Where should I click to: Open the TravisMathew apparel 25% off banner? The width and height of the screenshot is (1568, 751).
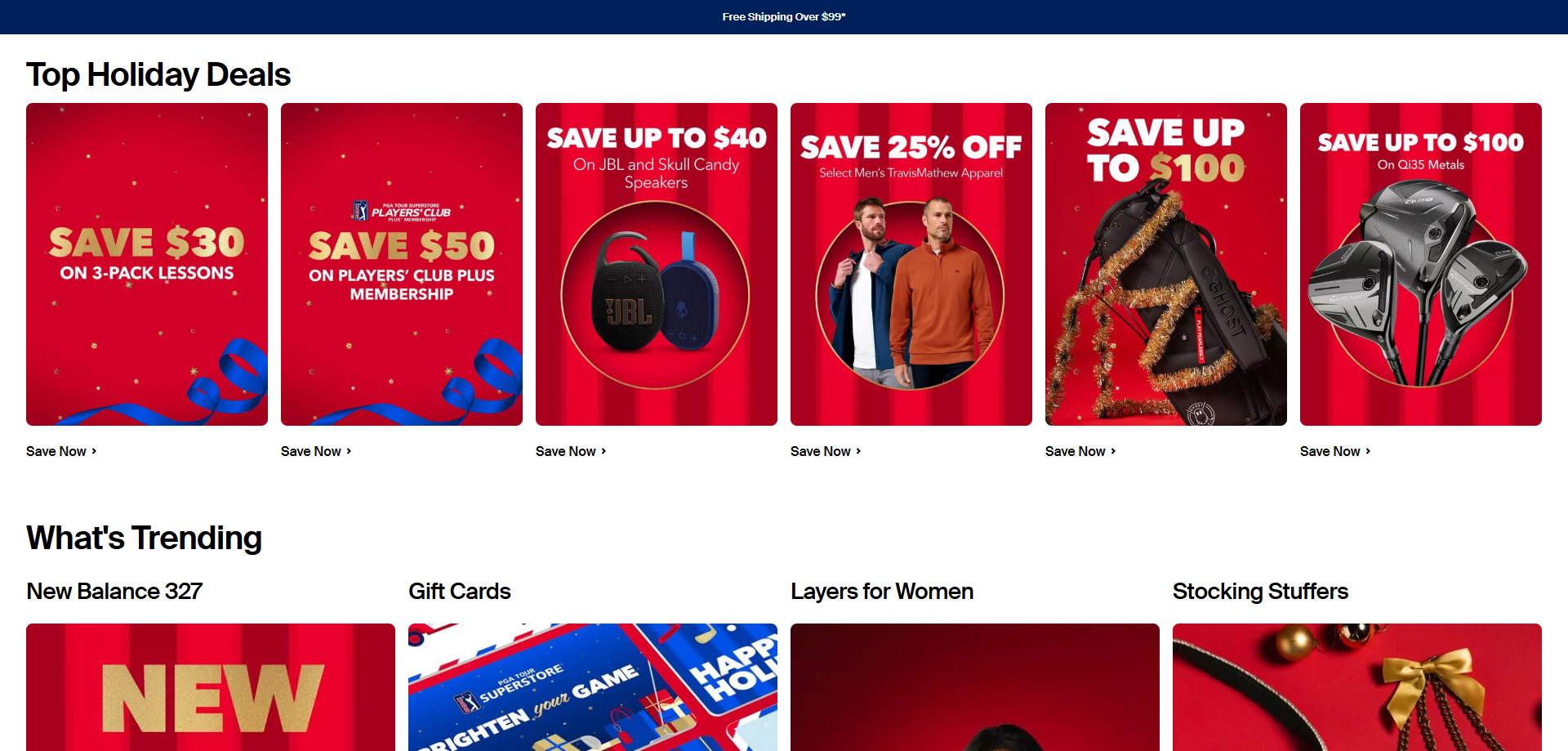coord(911,264)
